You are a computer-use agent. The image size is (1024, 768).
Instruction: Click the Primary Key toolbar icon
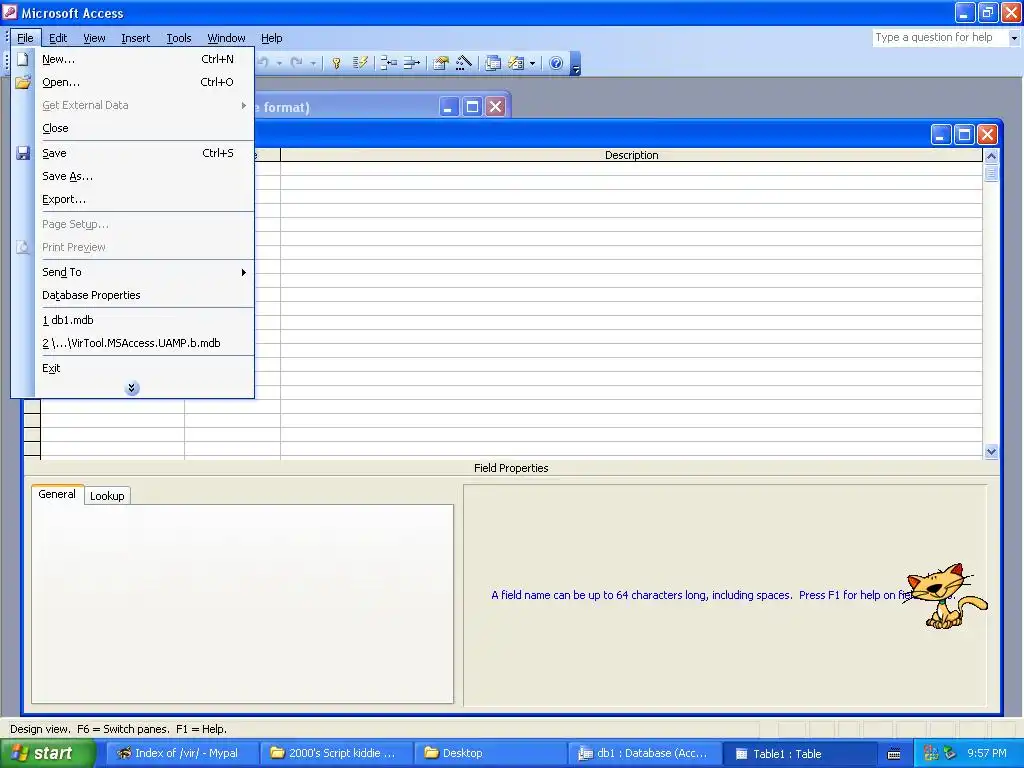coord(336,63)
